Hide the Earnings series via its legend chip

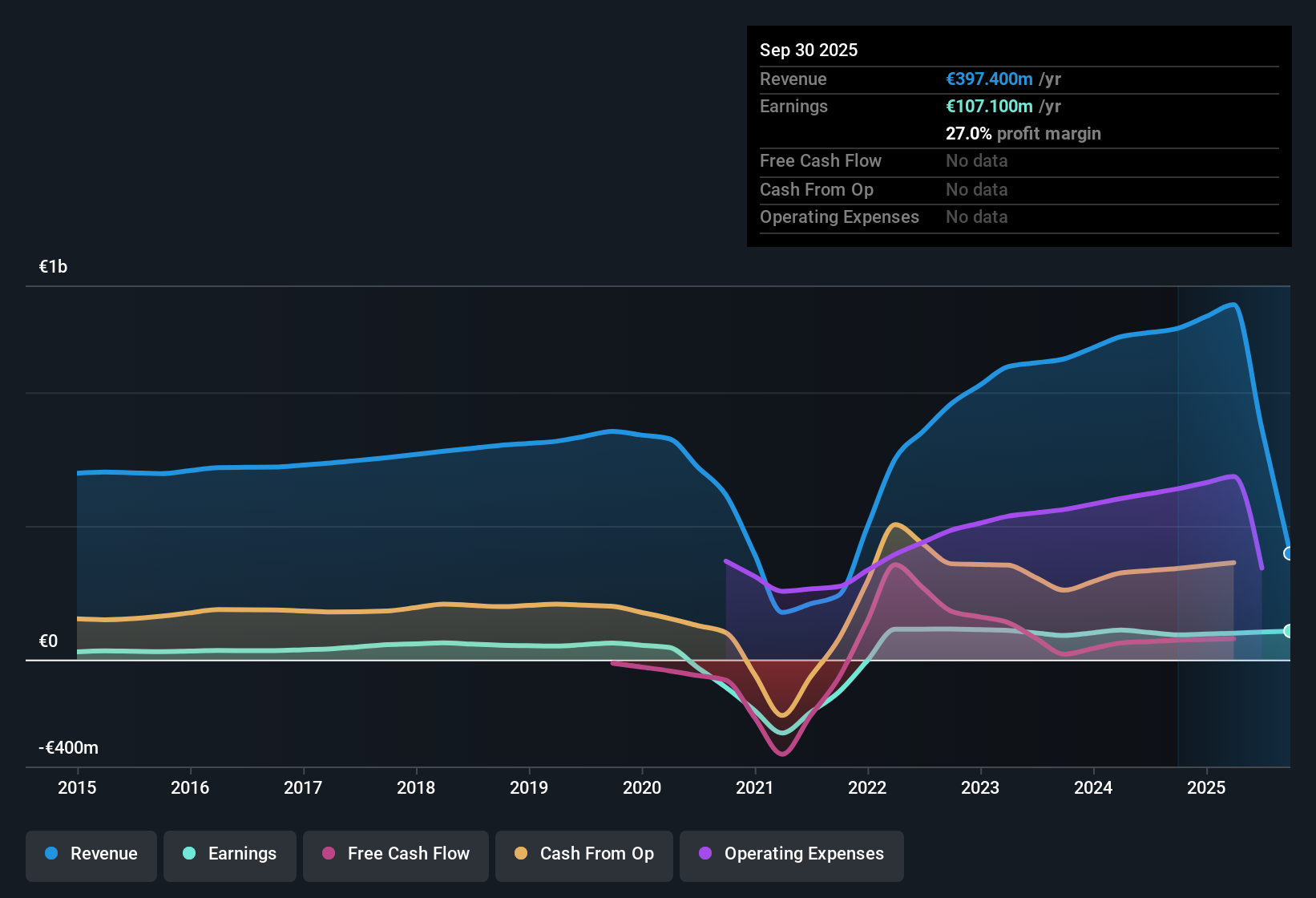[229, 854]
